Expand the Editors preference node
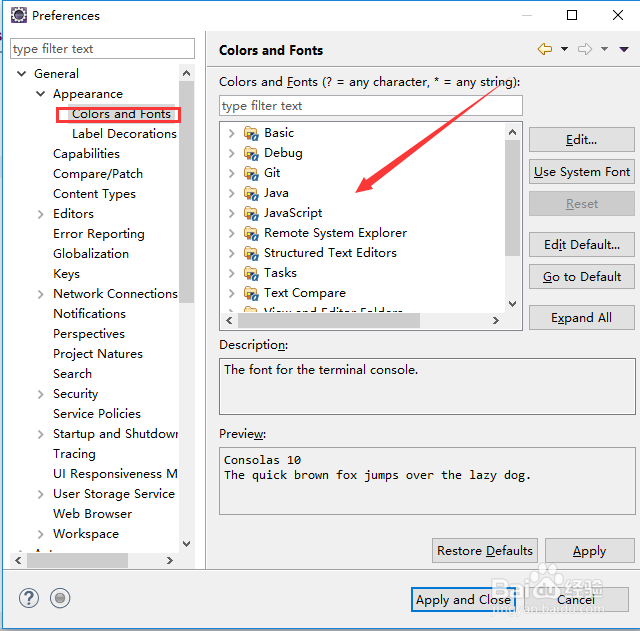The height and width of the screenshot is (631, 640). (41, 214)
